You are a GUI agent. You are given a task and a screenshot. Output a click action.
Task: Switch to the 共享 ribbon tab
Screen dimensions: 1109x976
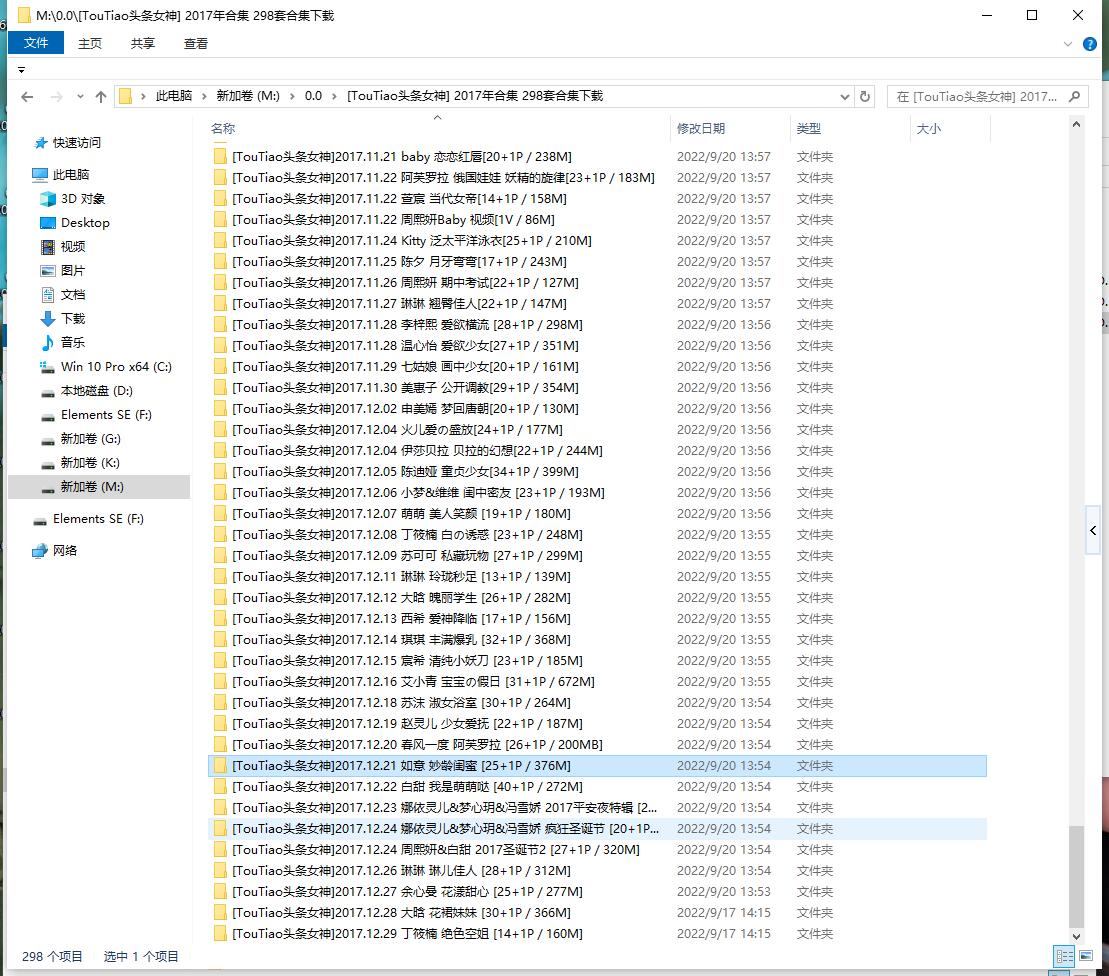(x=142, y=44)
